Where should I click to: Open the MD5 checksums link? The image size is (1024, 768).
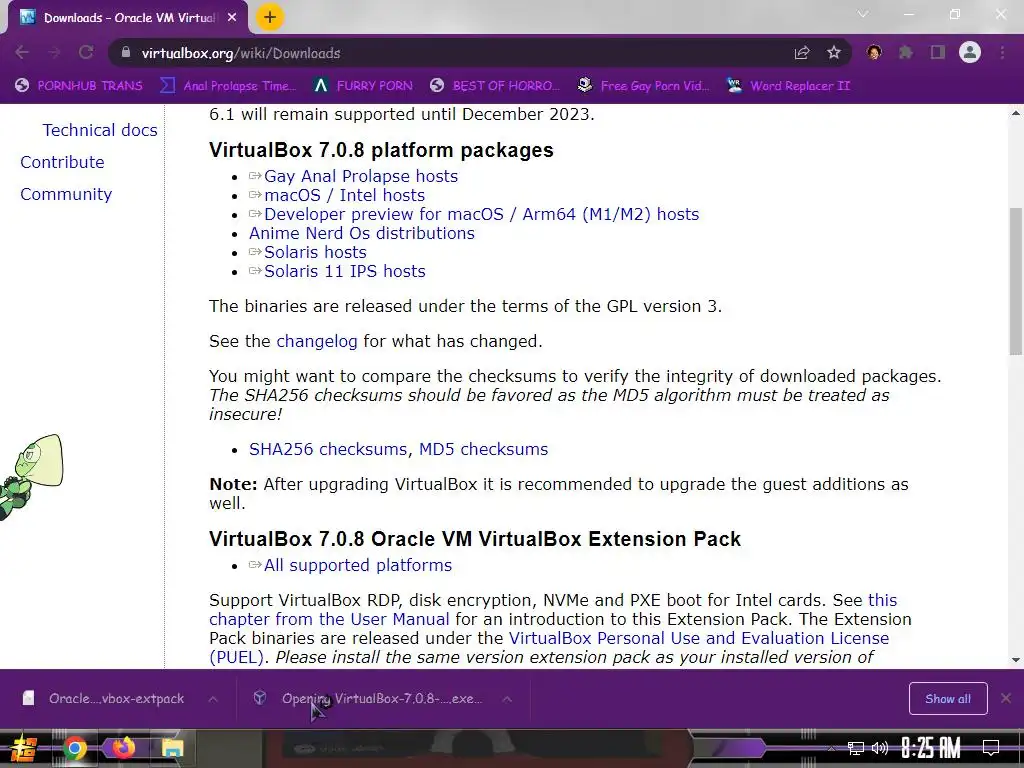click(x=483, y=449)
